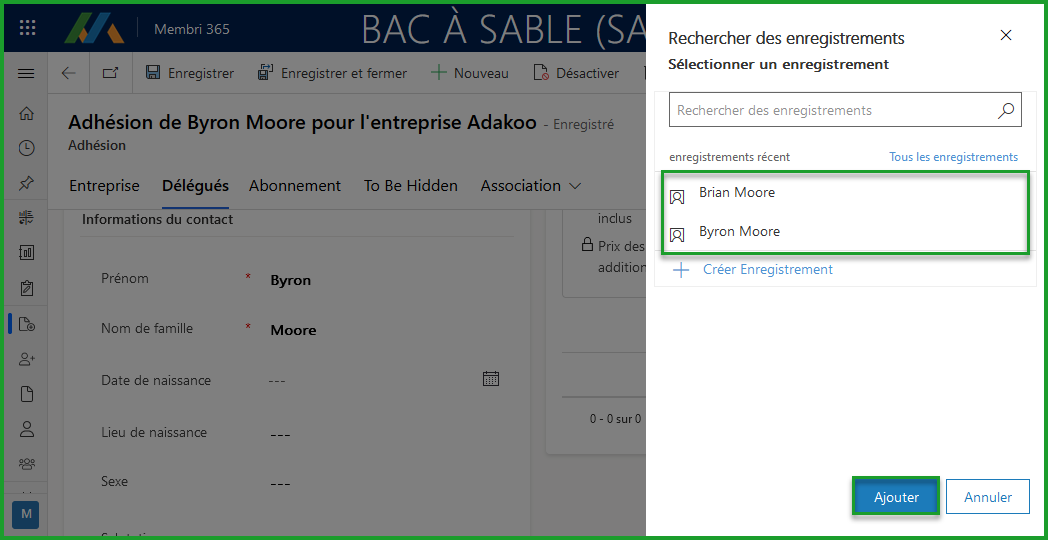Open Recent items clock icon
Image resolution: width=1048 pixels, height=540 pixels.
[27, 149]
